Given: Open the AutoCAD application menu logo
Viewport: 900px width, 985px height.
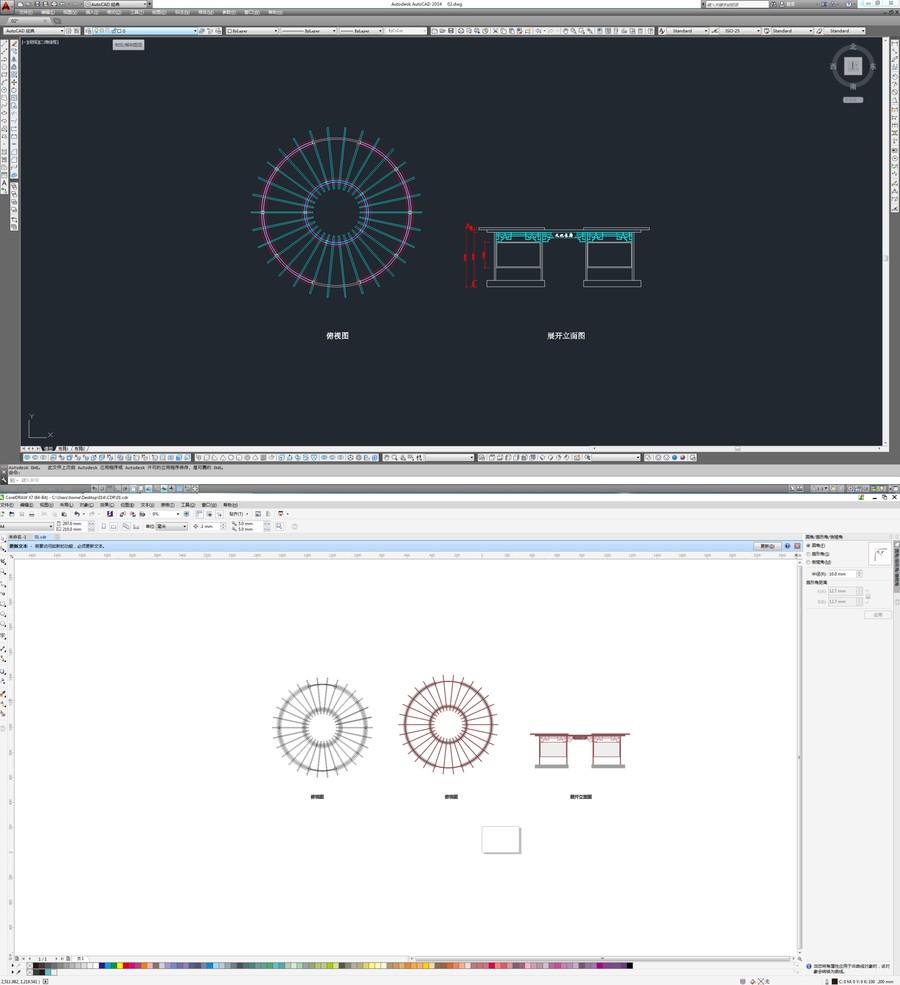Looking at the screenshot, I should click(6, 6).
